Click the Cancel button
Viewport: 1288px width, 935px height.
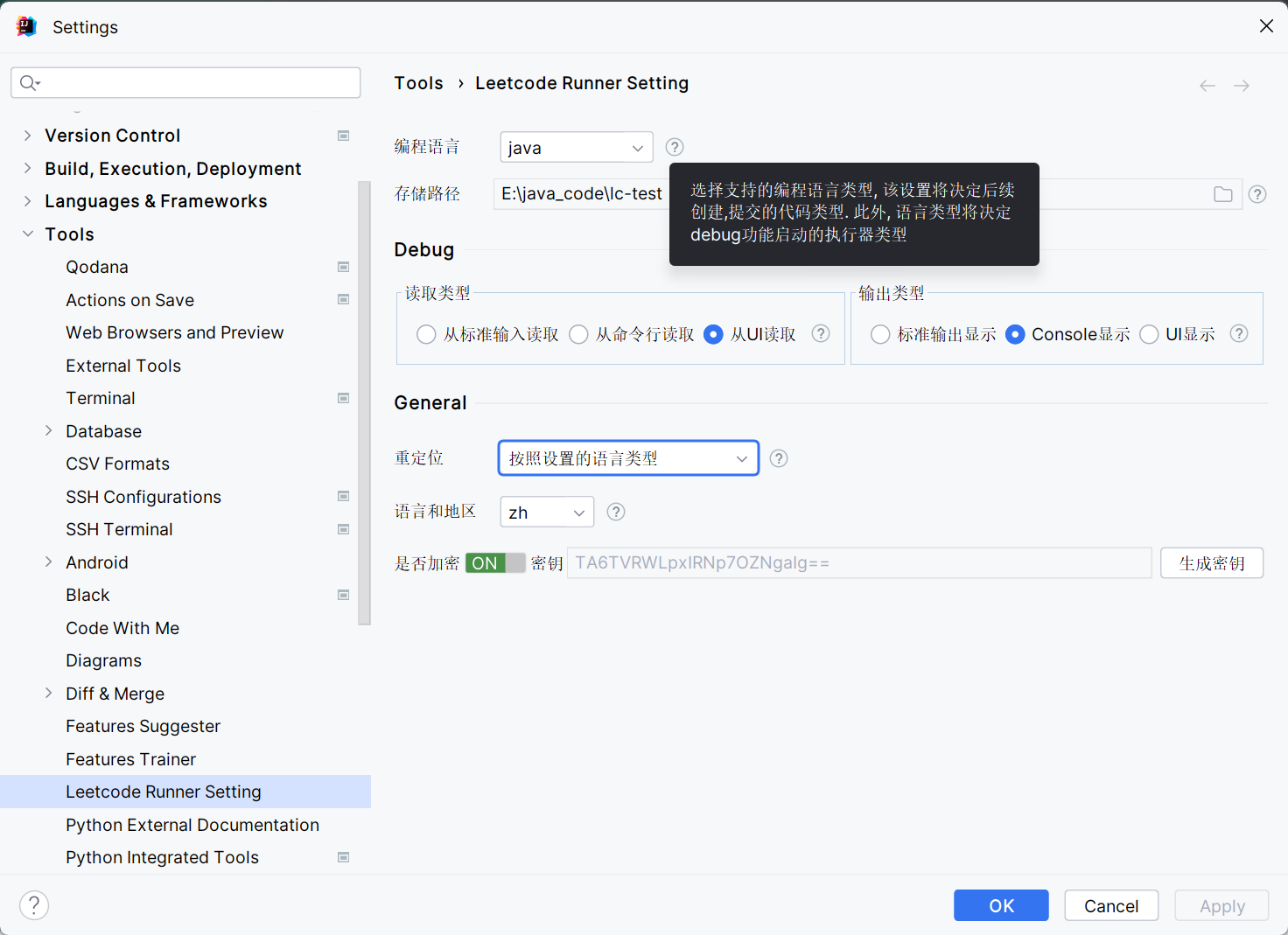1111,905
